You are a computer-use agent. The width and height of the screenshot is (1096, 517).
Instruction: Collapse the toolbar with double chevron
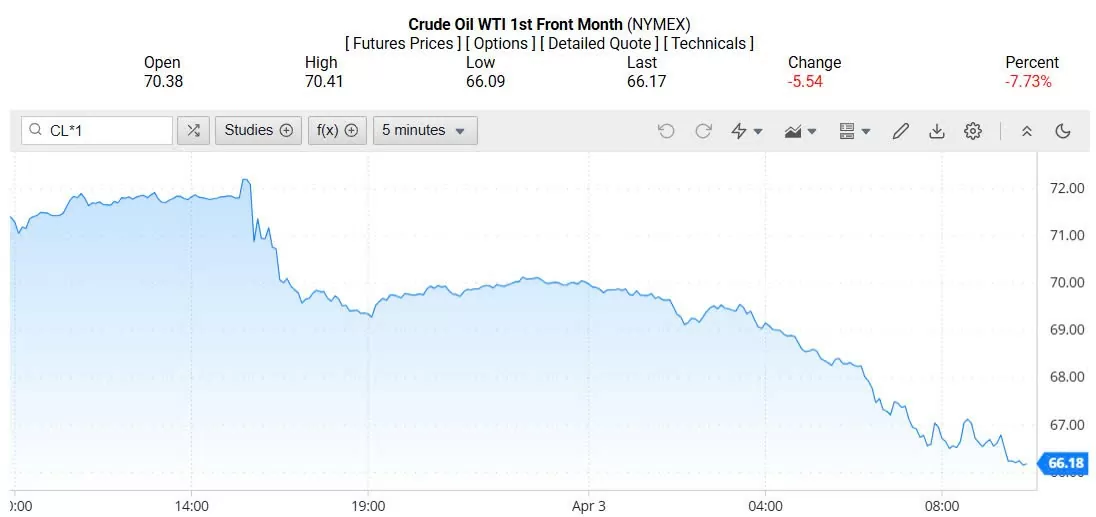pos(1026,131)
